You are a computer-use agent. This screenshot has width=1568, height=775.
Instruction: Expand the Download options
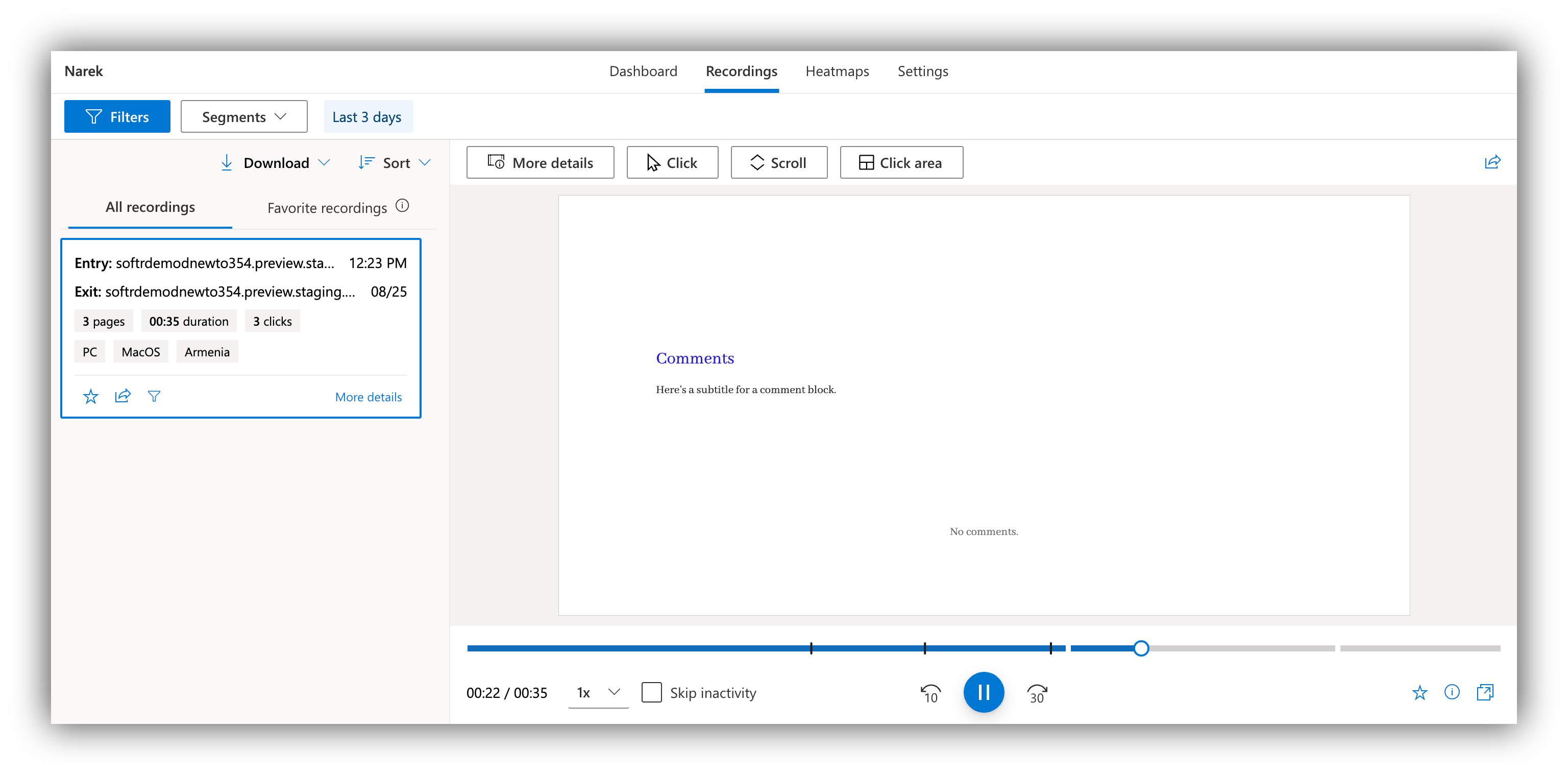(275, 162)
